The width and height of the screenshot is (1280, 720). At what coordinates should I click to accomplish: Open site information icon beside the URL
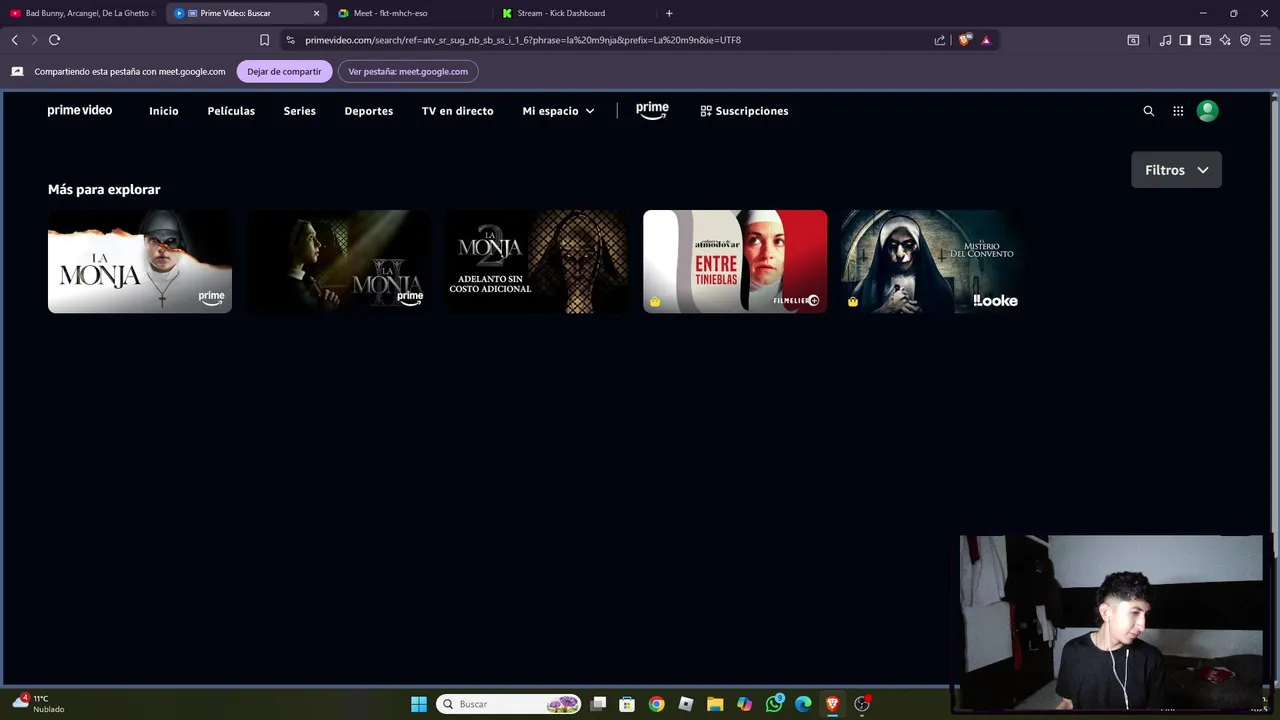[290, 40]
